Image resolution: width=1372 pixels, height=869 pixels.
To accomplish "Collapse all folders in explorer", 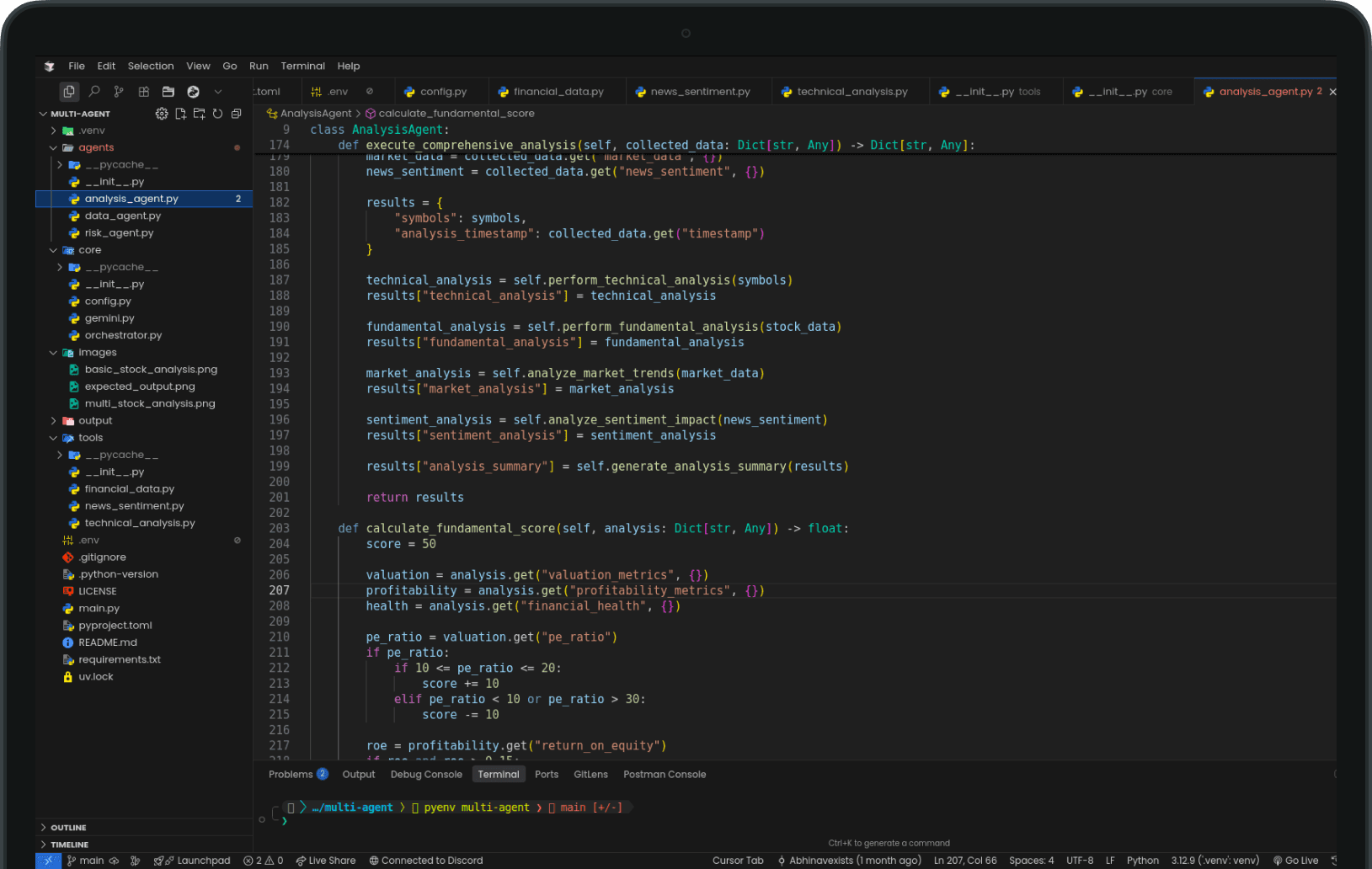I will point(236,114).
